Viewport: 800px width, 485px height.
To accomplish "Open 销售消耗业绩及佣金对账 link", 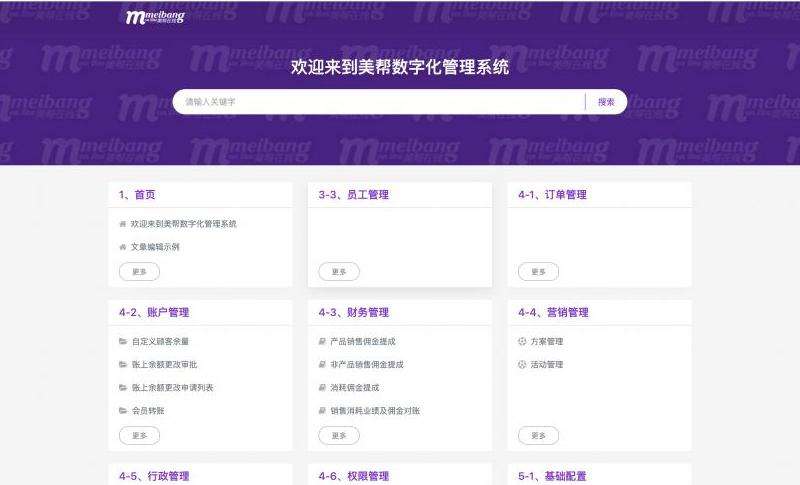I will click(375, 411).
